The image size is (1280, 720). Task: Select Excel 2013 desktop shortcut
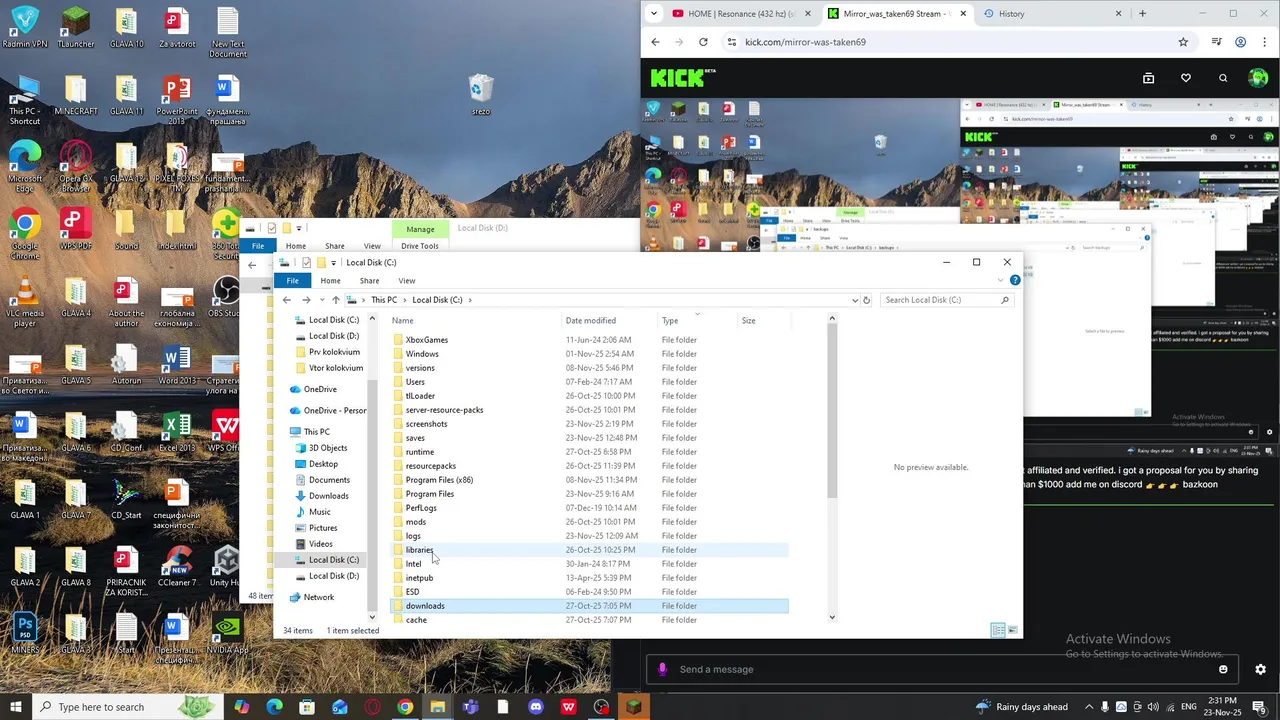177,434
